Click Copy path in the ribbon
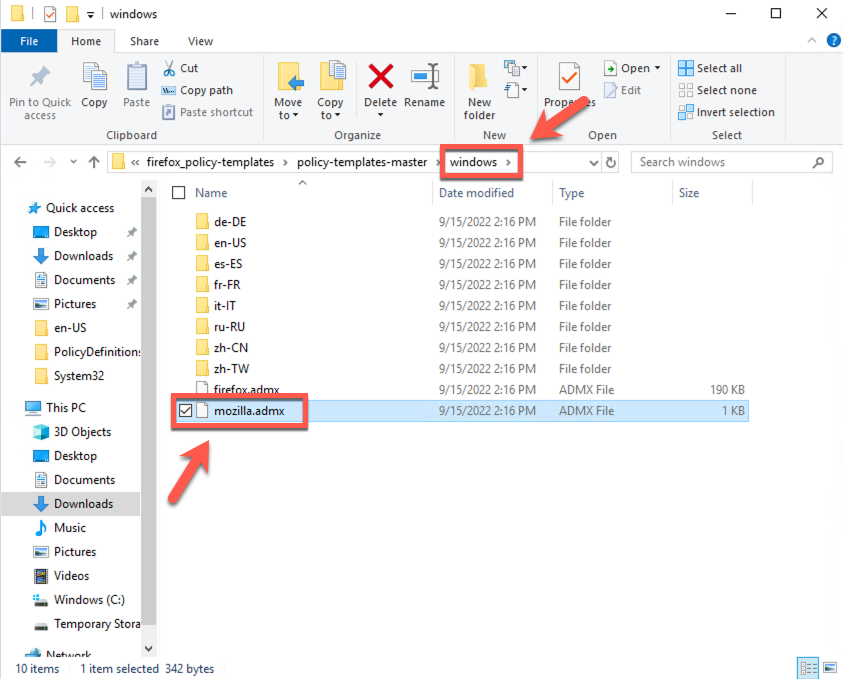This screenshot has width=843, height=679. pyautogui.click(x=197, y=90)
